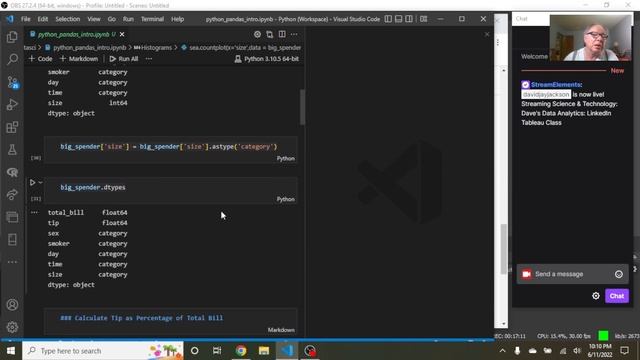Open Chrome from the taskbar

241,351
